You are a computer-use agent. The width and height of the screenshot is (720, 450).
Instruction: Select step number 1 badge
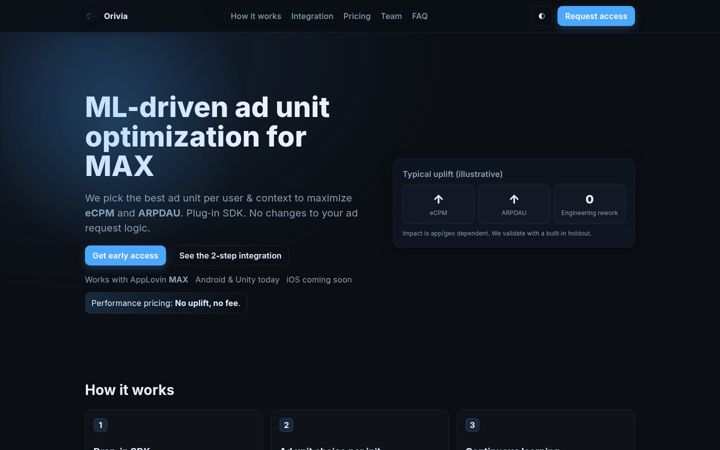tap(101, 425)
